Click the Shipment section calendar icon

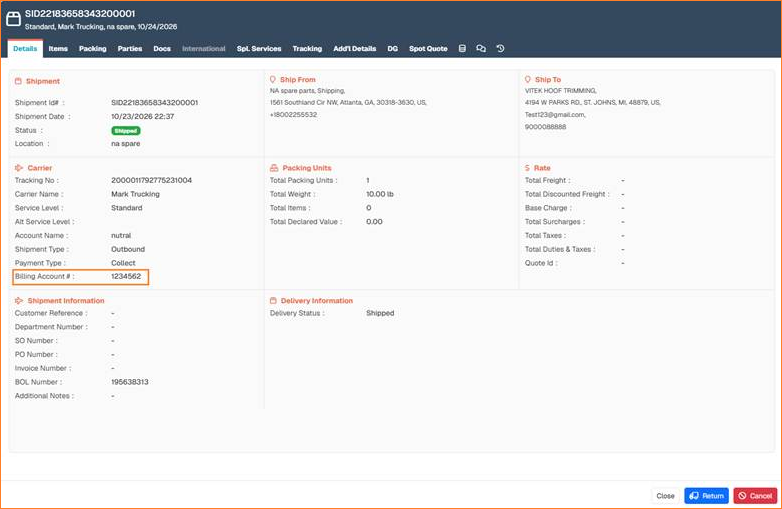click(x=18, y=81)
